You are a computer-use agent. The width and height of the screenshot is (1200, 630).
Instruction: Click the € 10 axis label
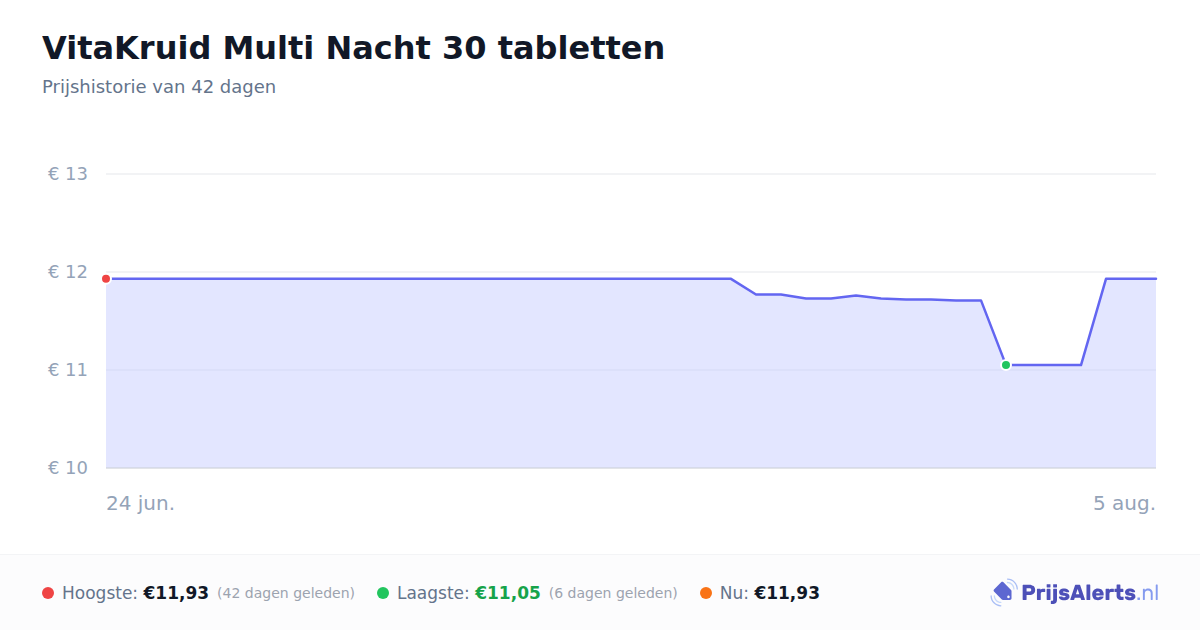[x=68, y=468]
